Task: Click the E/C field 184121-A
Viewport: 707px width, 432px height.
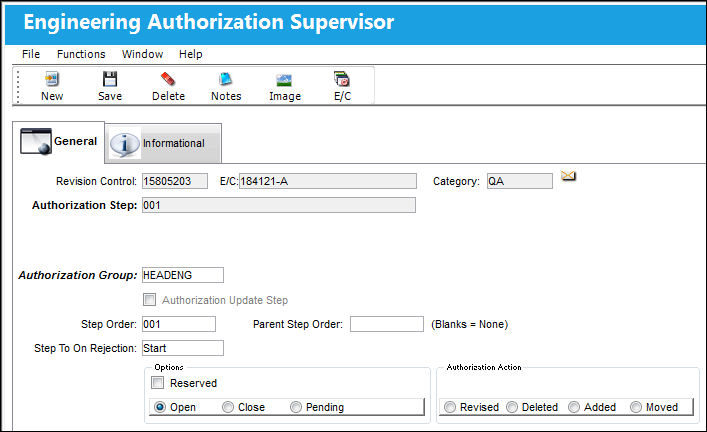Action: click(x=328, y=181)
